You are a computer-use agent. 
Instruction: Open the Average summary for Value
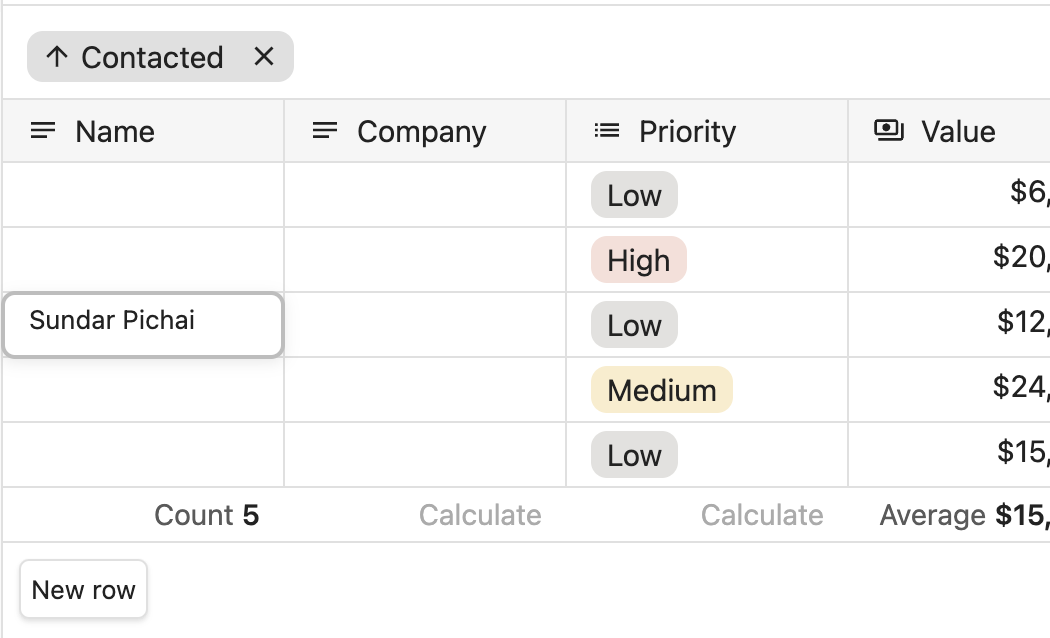964,515
